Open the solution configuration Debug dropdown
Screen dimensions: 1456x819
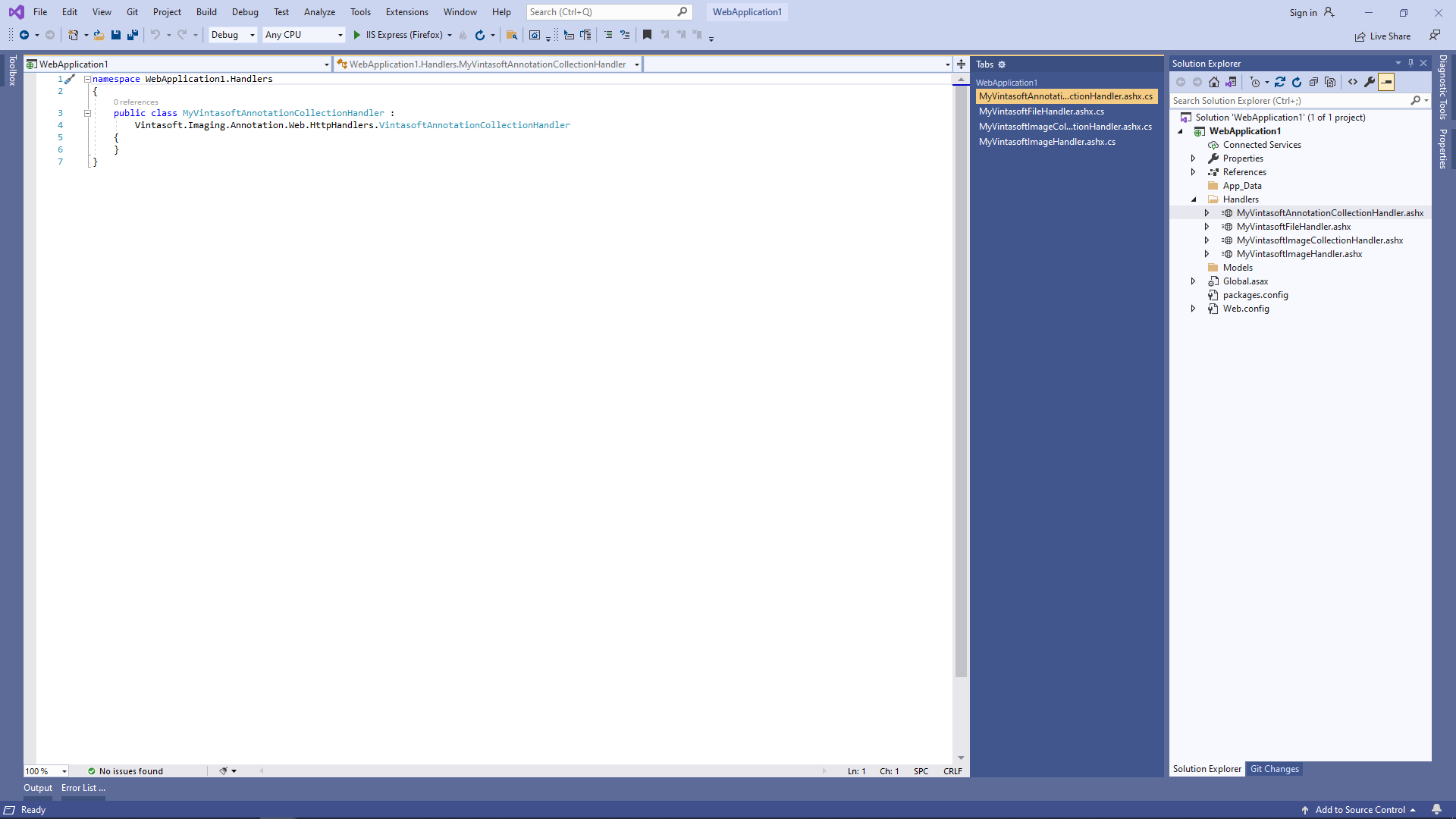232,35
